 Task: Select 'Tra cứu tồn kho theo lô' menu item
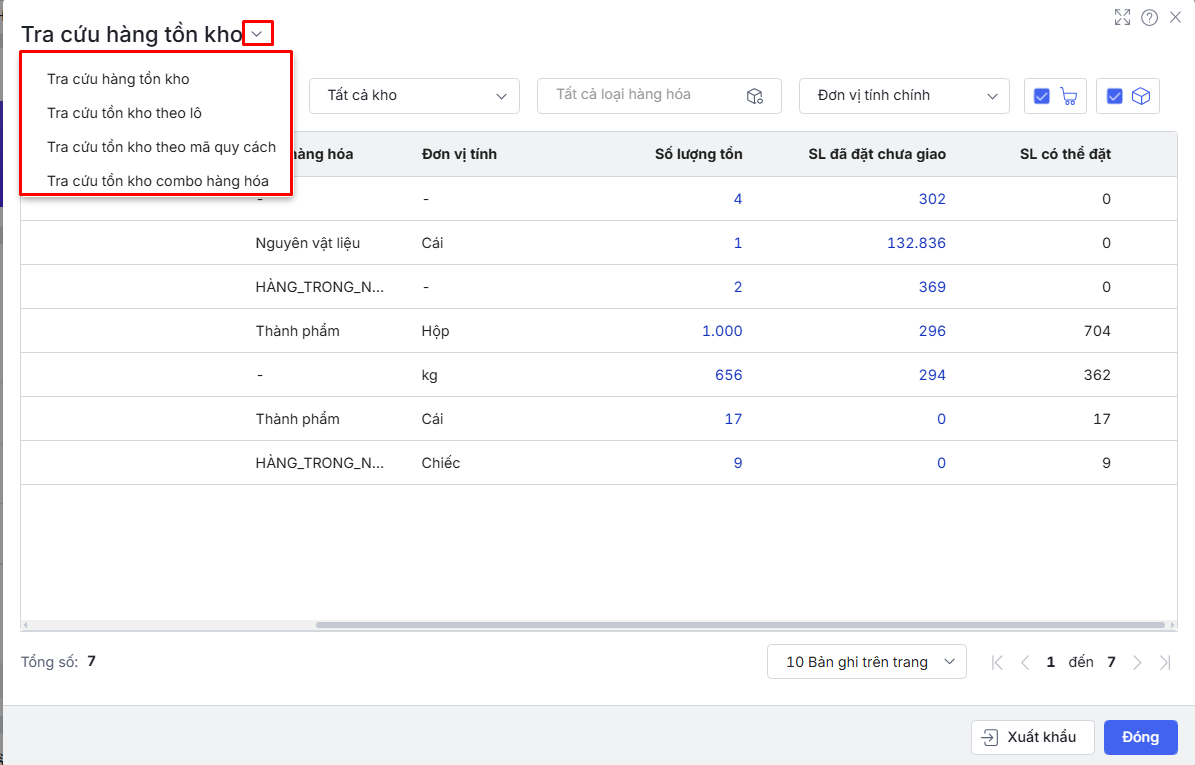tap(124, 113)
